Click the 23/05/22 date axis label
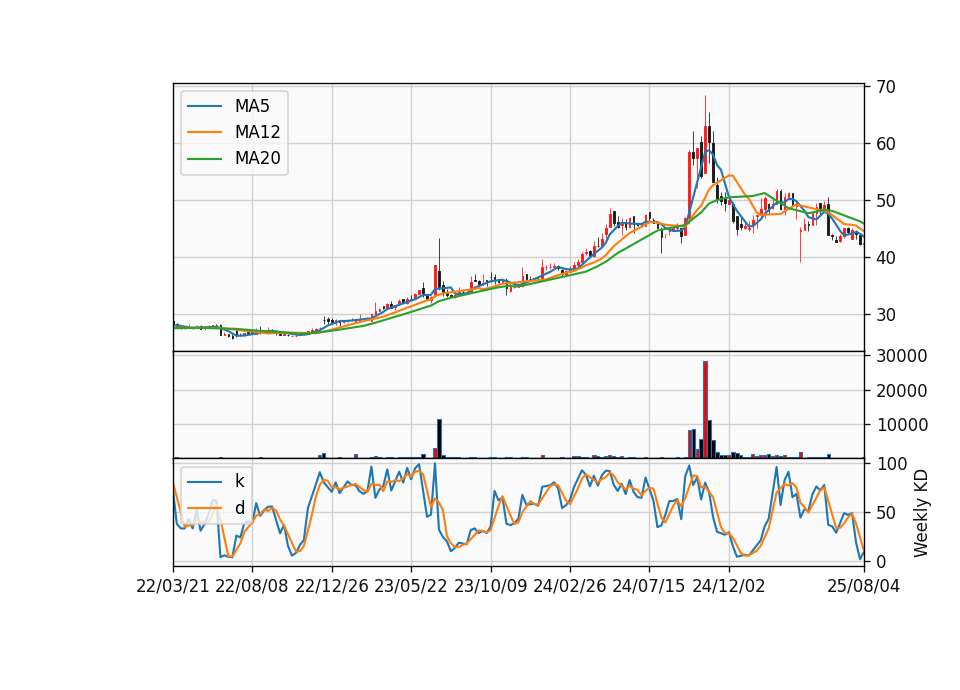The width and height of the screenshot is (960, 690). (x=411, y=587)
